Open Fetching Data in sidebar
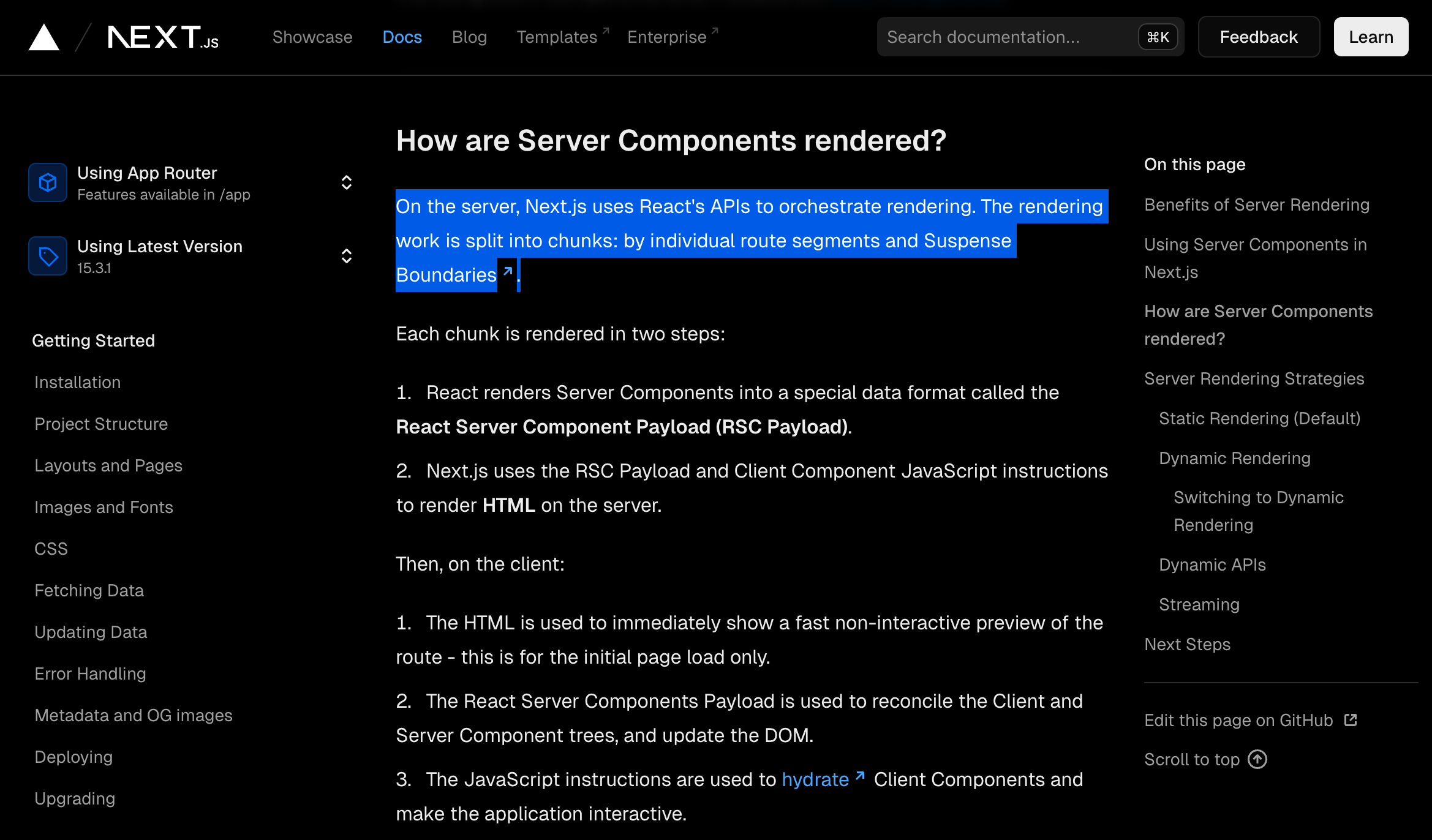 89,590
